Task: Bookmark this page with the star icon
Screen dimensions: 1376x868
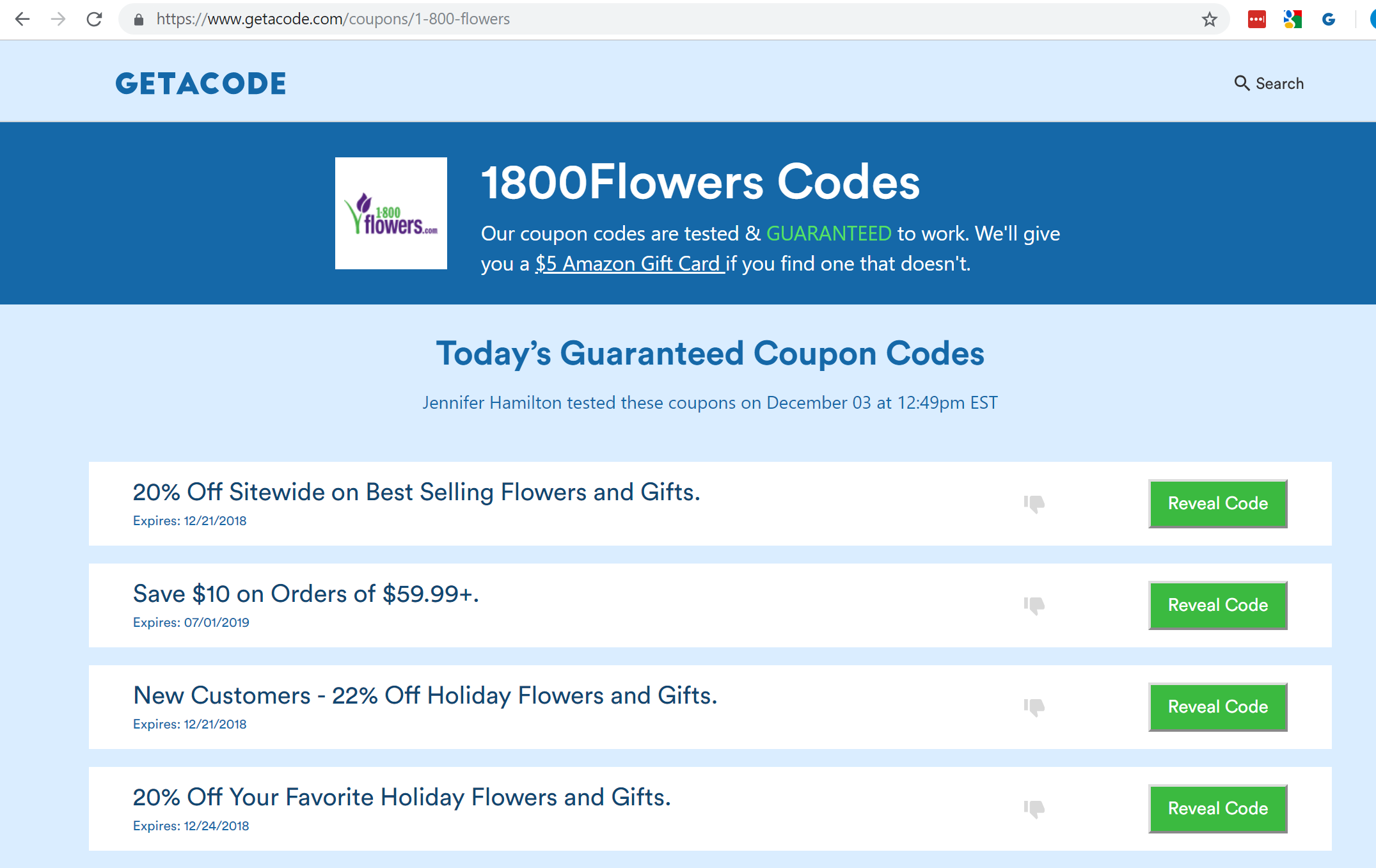Action: tap(1209, 19)
